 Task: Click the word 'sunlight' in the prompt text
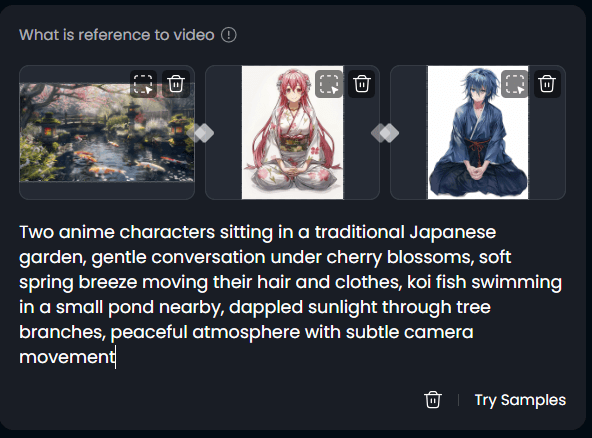[342, 307]
